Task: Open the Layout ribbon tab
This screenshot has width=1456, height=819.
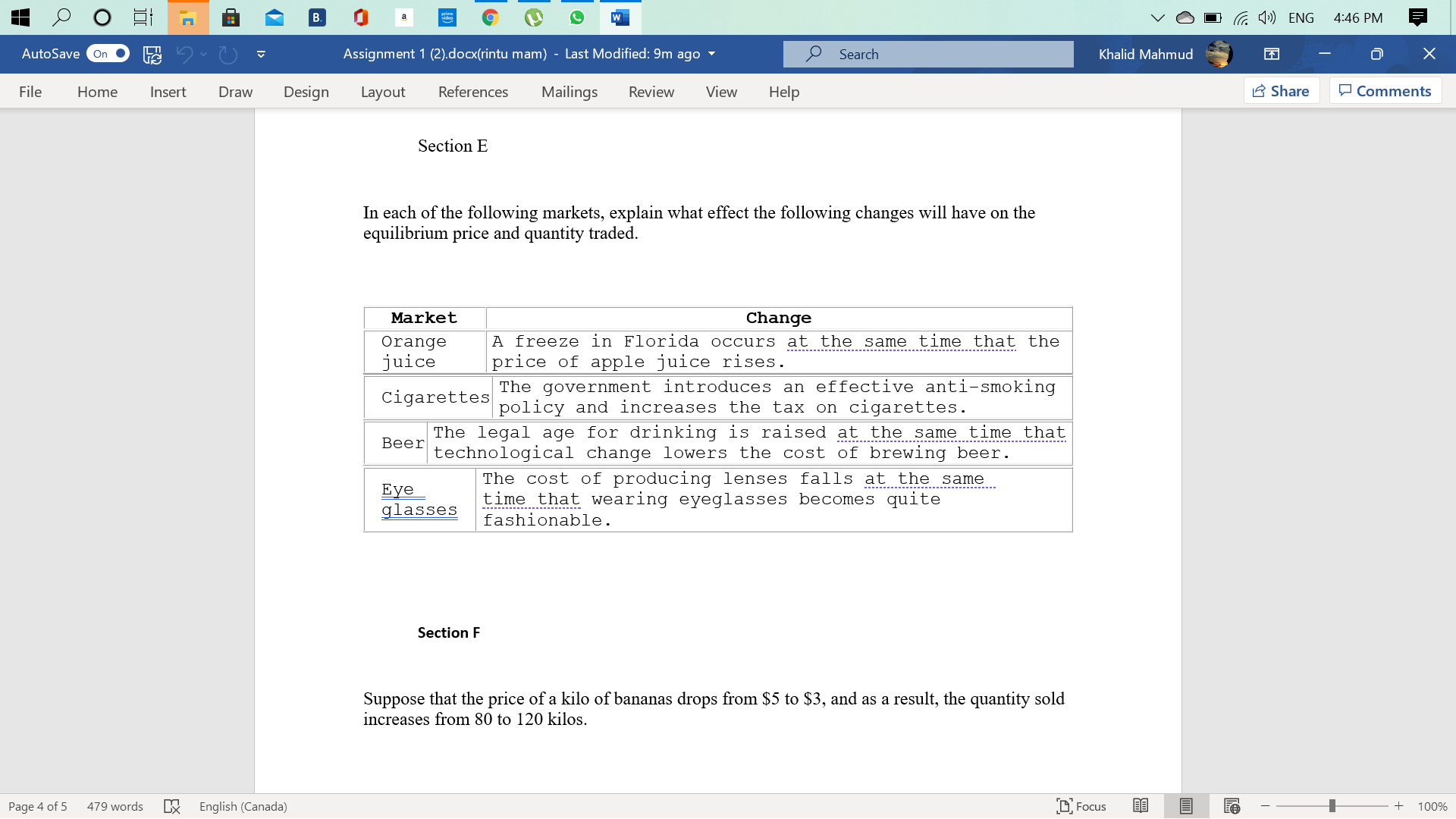Action: pos(382,92)
